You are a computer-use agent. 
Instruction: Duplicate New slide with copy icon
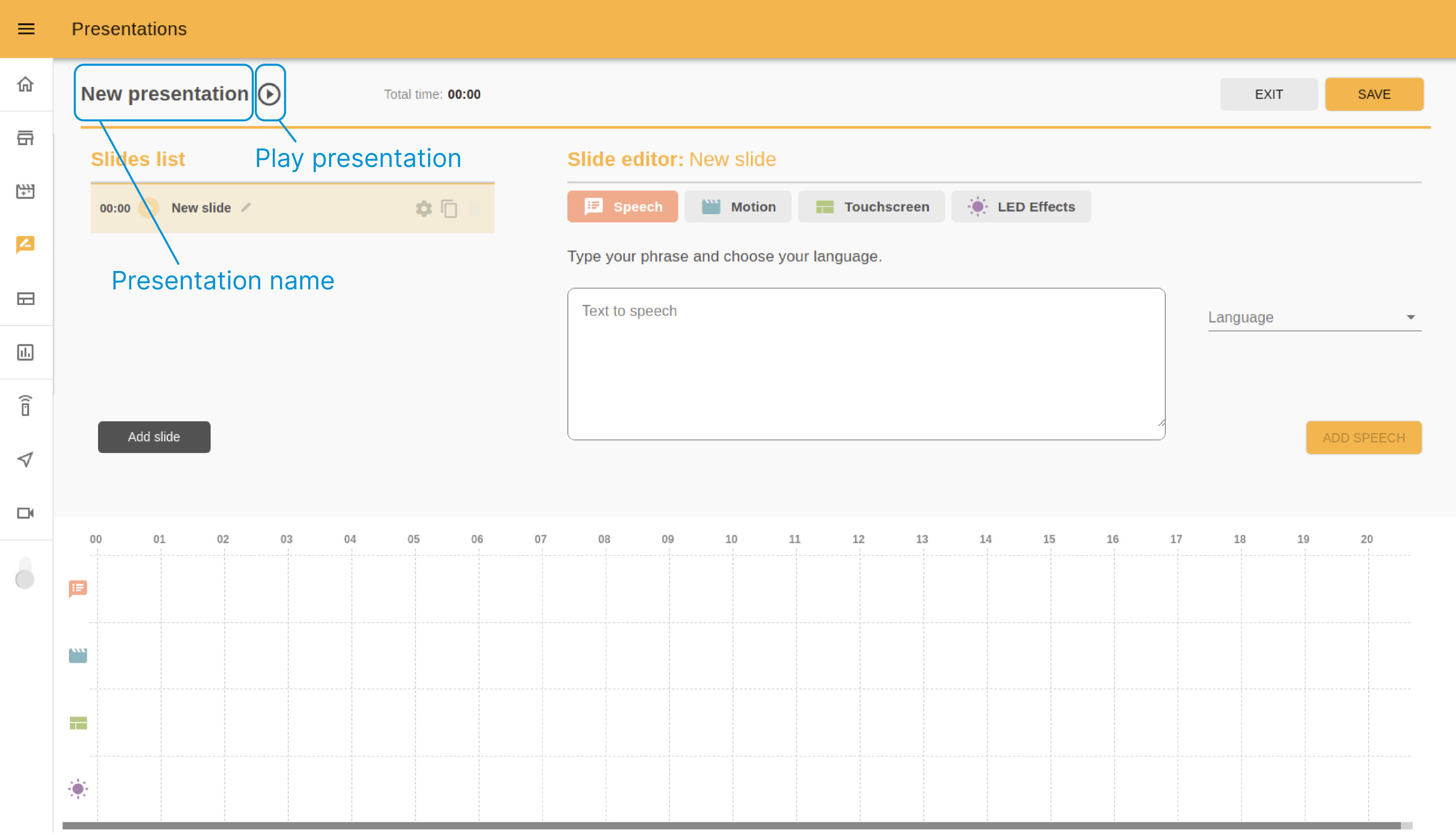click(449, 208)
